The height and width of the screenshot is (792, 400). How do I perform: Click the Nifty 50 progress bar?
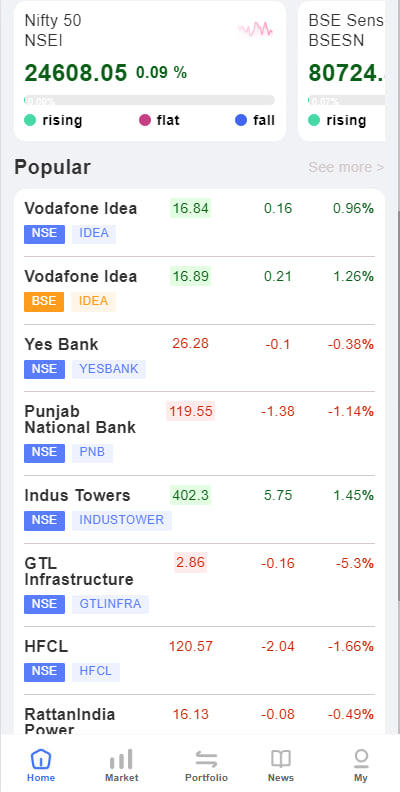149,100
